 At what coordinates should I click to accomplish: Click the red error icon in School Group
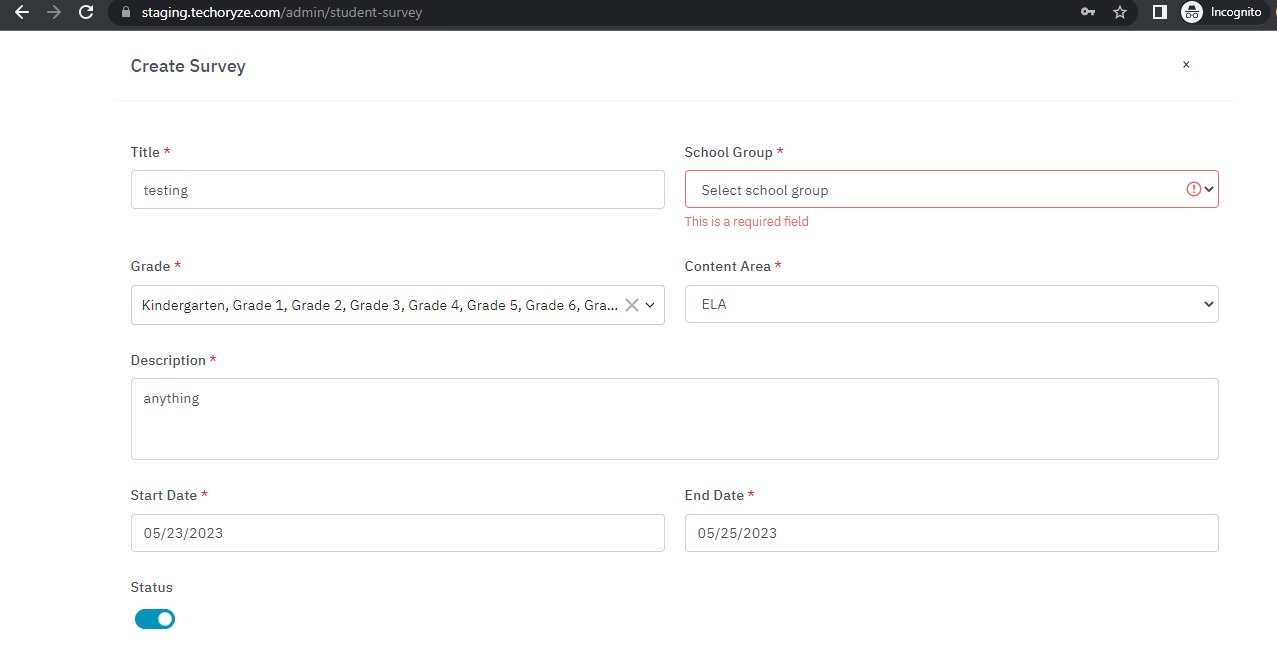[1193, 189]
